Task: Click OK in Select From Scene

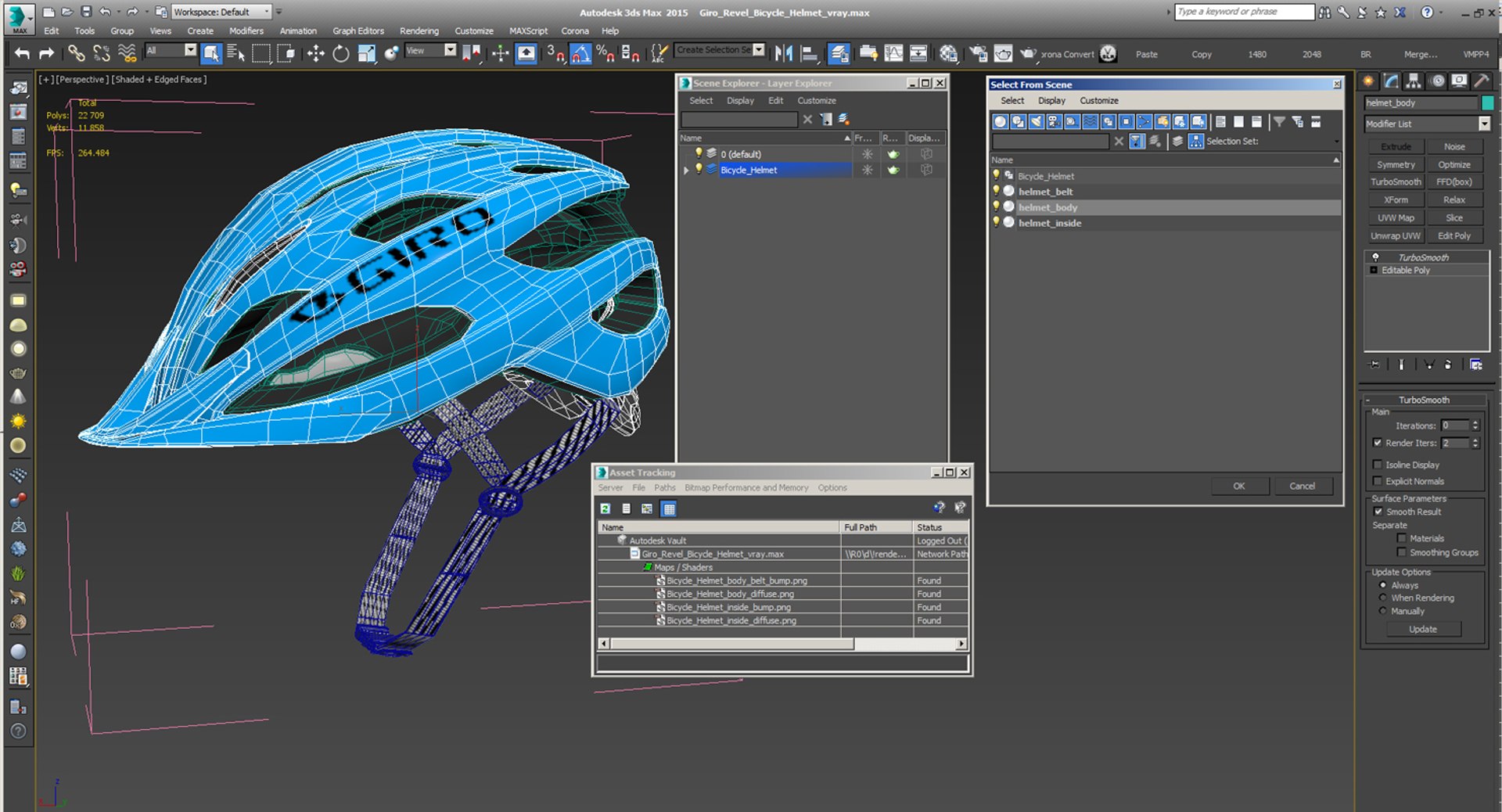Action: point(1239,486)
